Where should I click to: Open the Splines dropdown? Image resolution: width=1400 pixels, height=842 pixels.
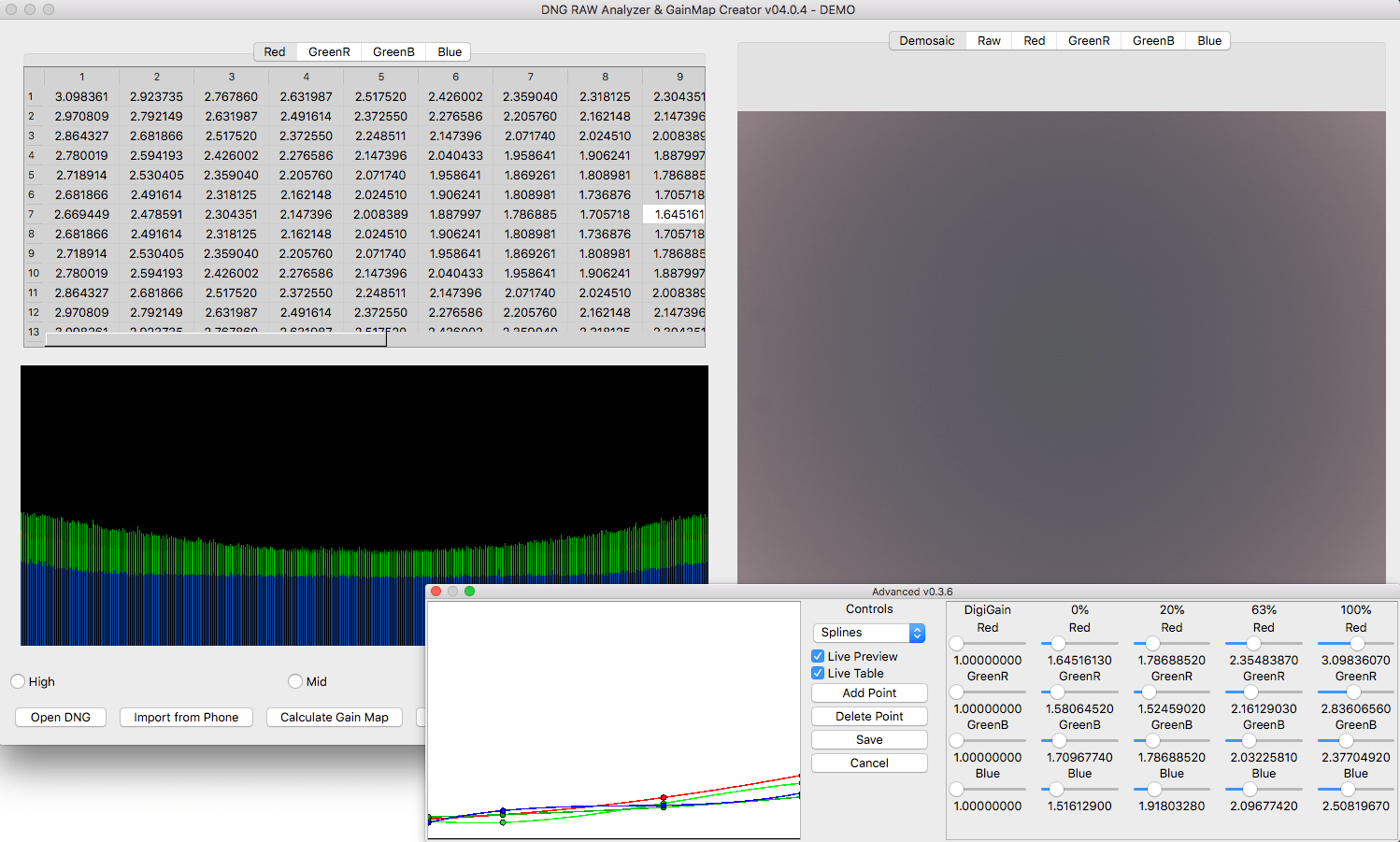click(x=869, y=633)
